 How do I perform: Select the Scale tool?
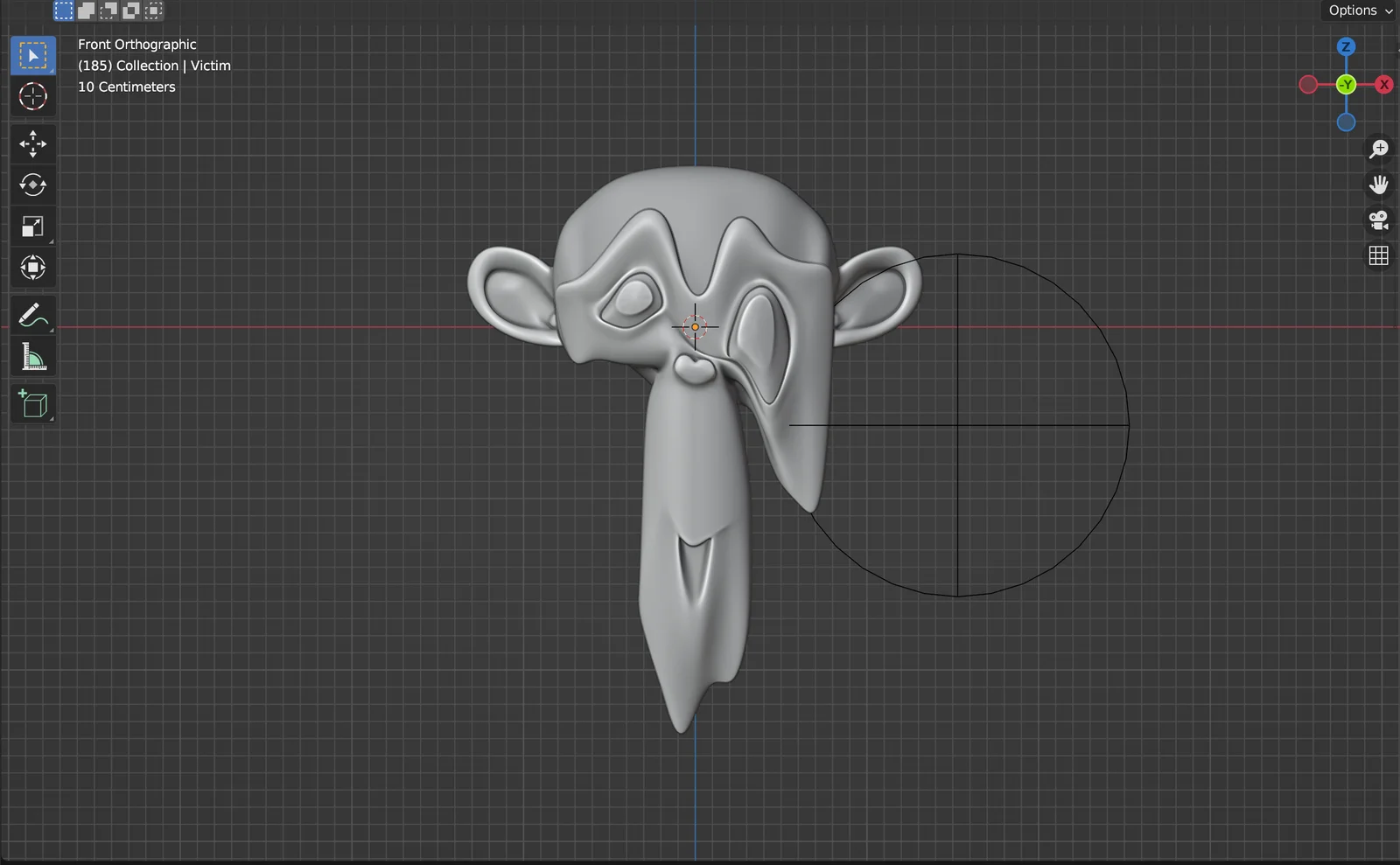(32, 226)
